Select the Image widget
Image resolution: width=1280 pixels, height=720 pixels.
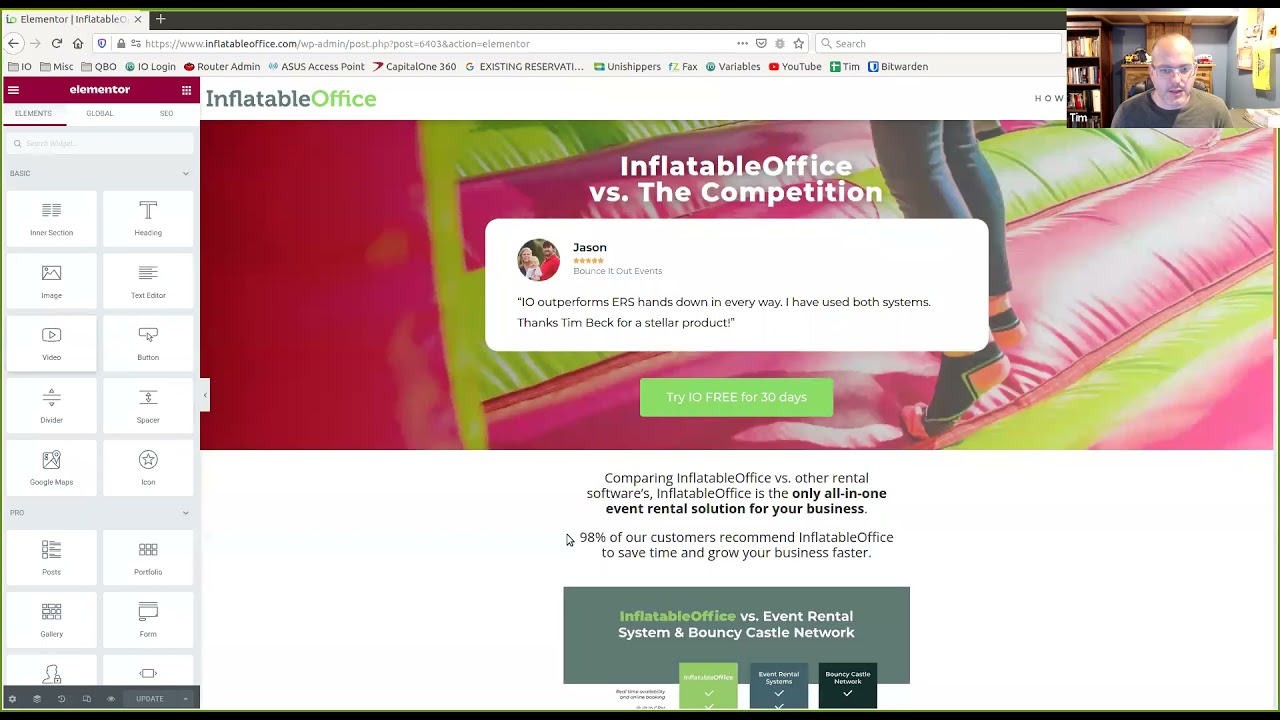pos(51,281)
